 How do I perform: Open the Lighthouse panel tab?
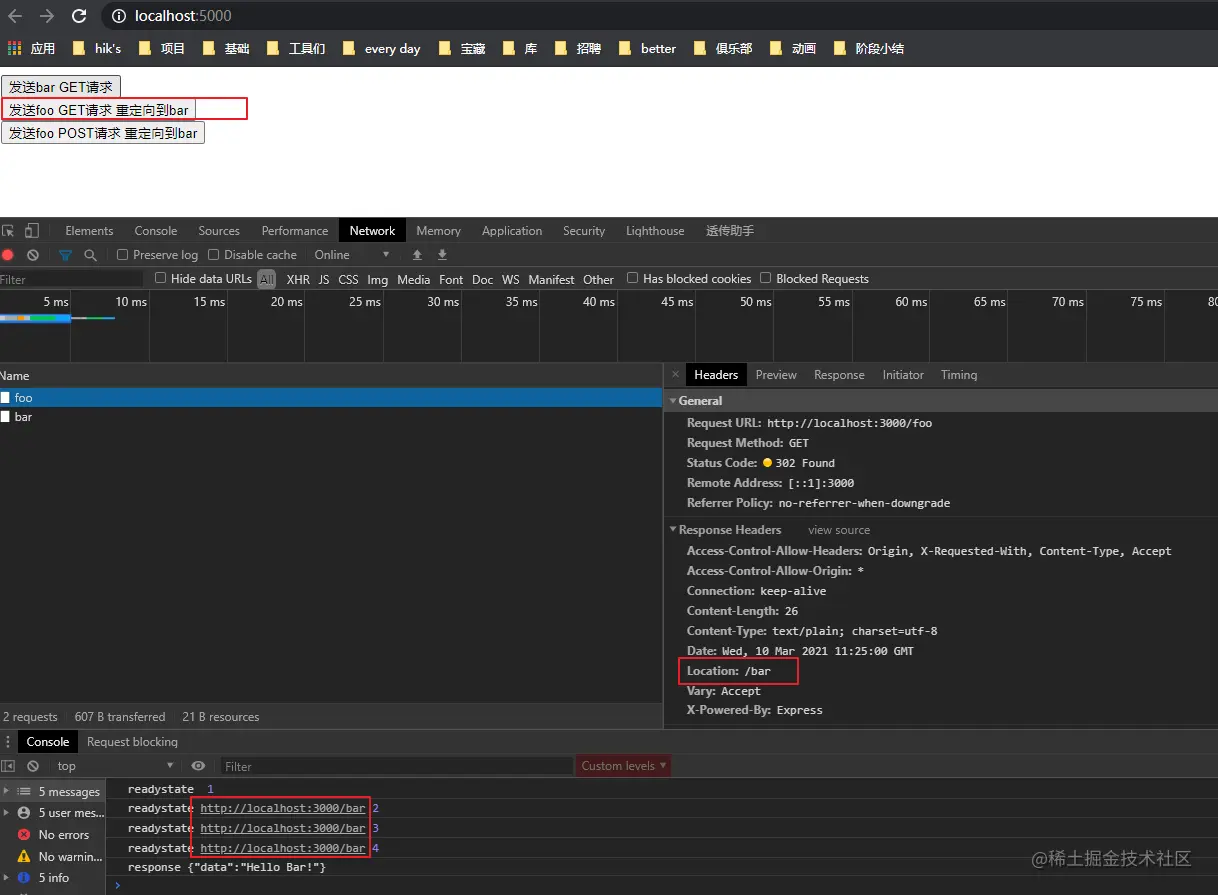655,230
